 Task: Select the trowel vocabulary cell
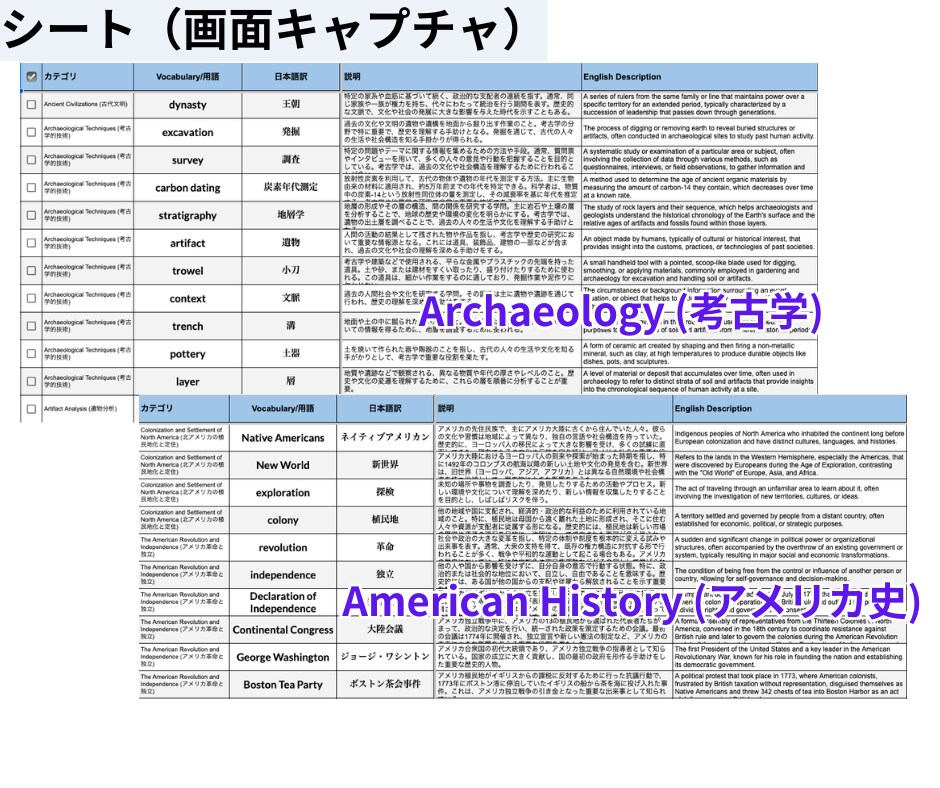pos(188,270)
